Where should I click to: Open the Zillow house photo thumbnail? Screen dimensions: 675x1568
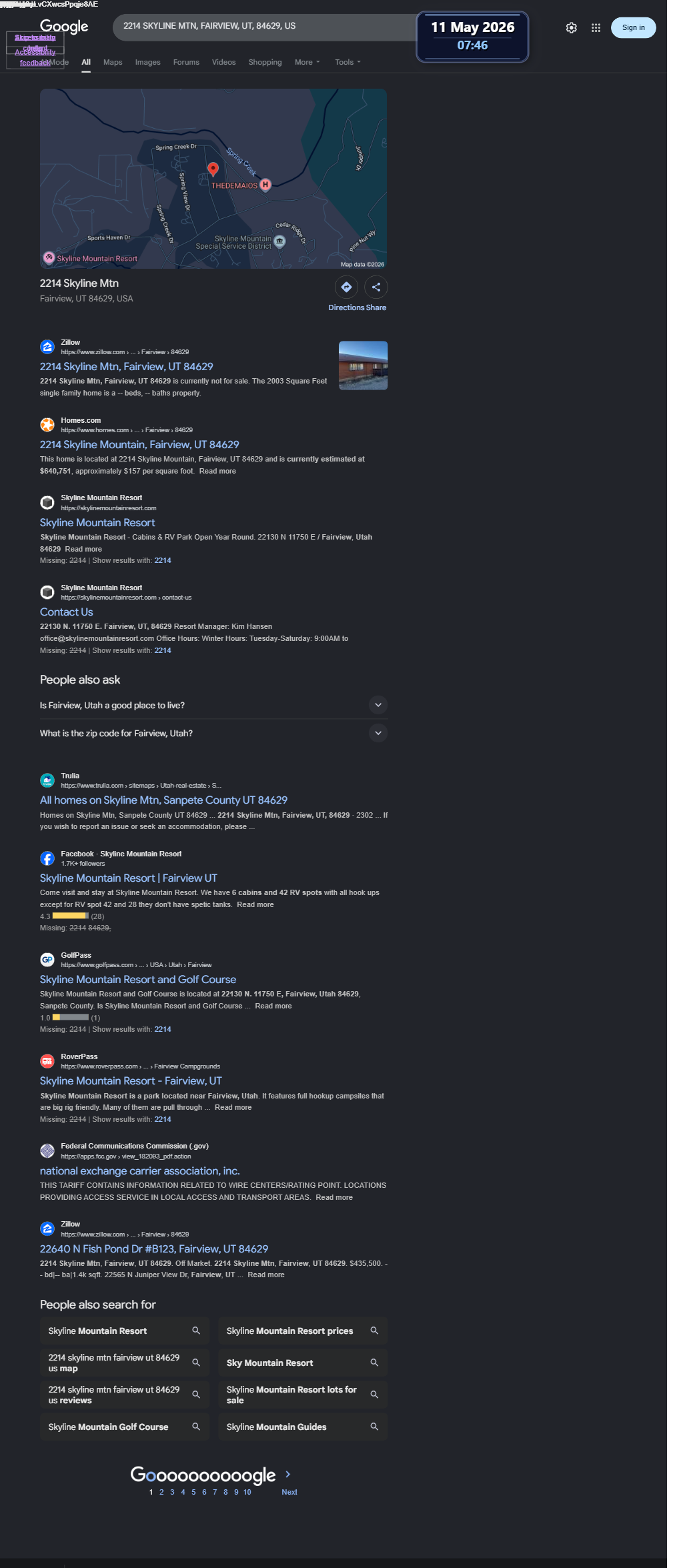(363, 365)
